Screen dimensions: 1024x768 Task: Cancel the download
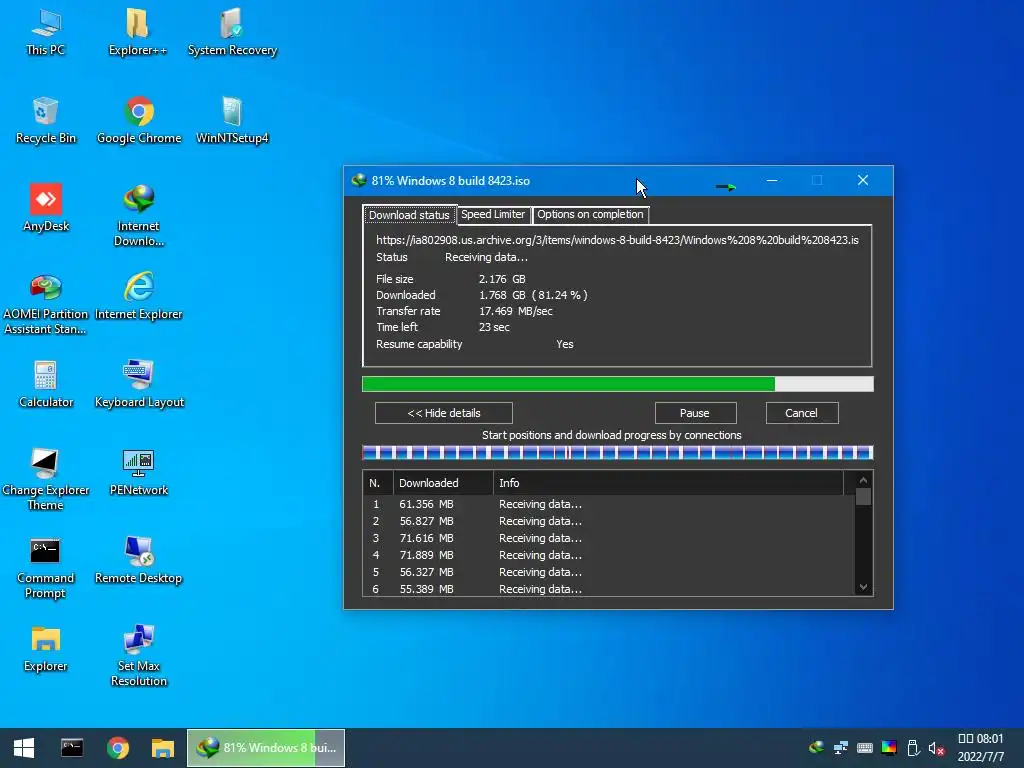[801, 413]
